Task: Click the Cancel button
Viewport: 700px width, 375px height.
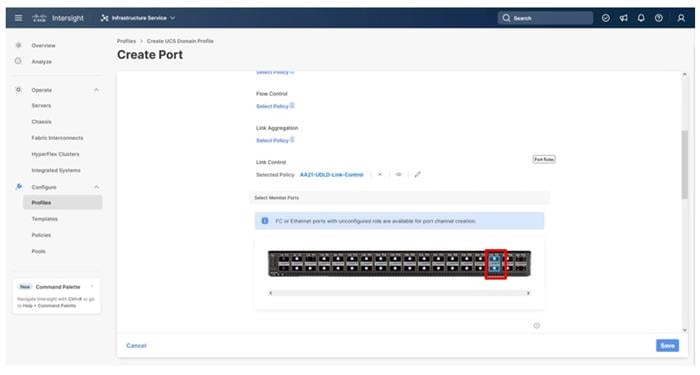Action: (x=136, y=346)
